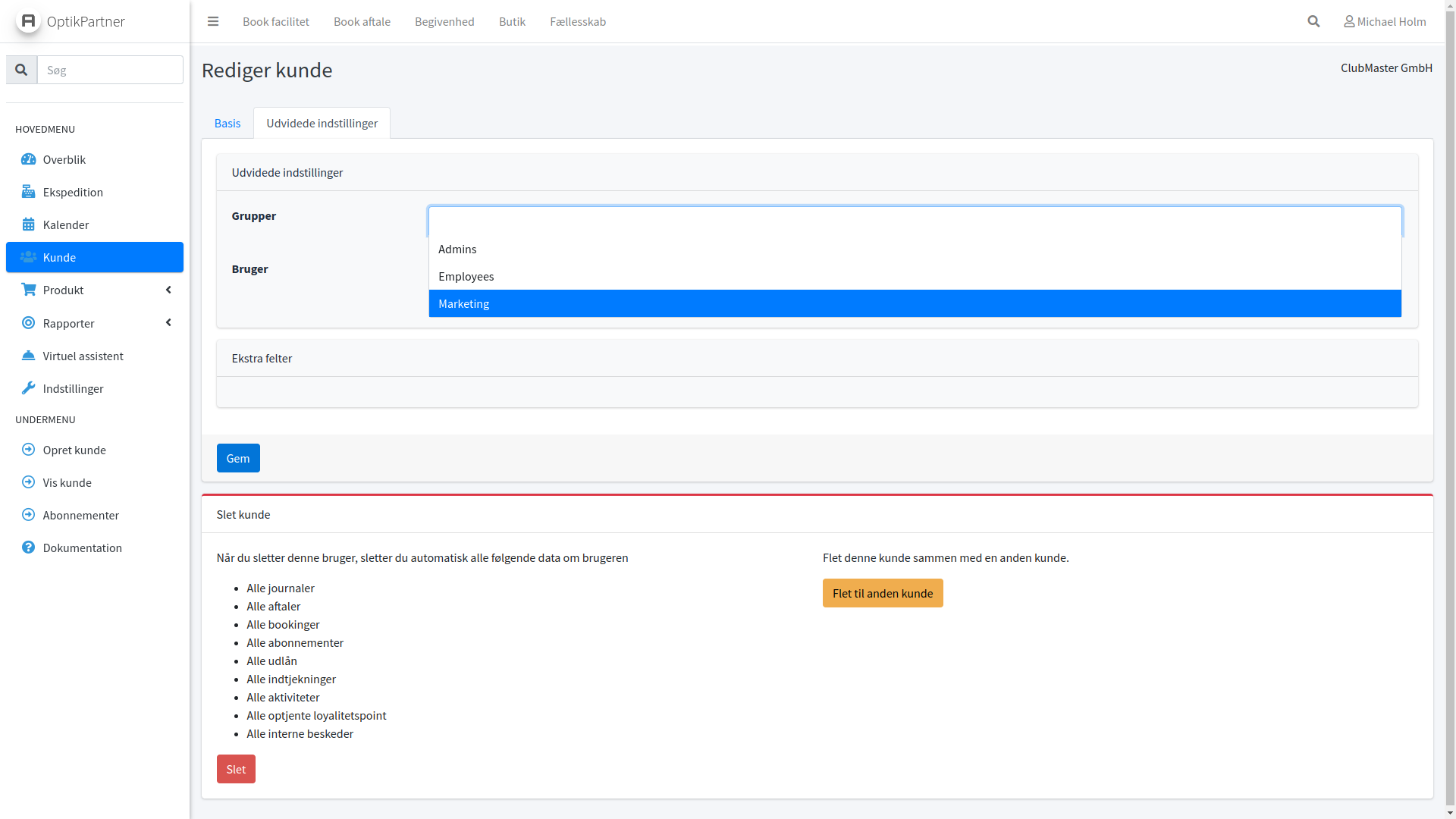
Task: Open Virtuel assistent in the sidebar
Action: (83, 356)
